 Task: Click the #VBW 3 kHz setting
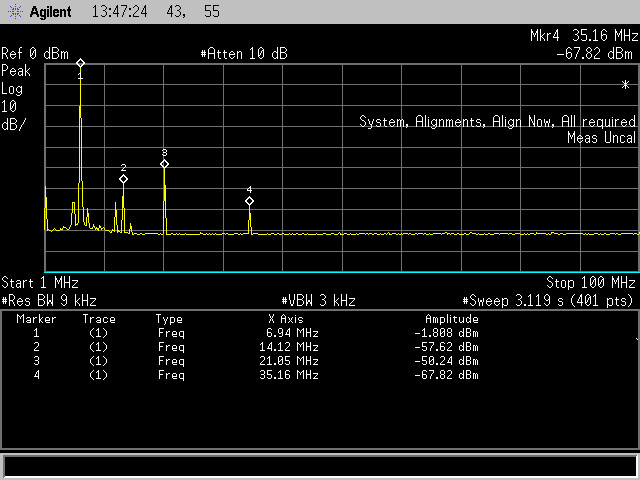click(318, 301)
